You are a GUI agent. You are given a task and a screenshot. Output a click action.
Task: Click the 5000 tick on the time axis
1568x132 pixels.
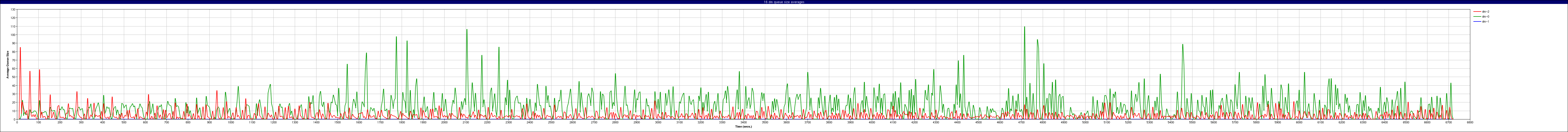tap(1085, 122)
